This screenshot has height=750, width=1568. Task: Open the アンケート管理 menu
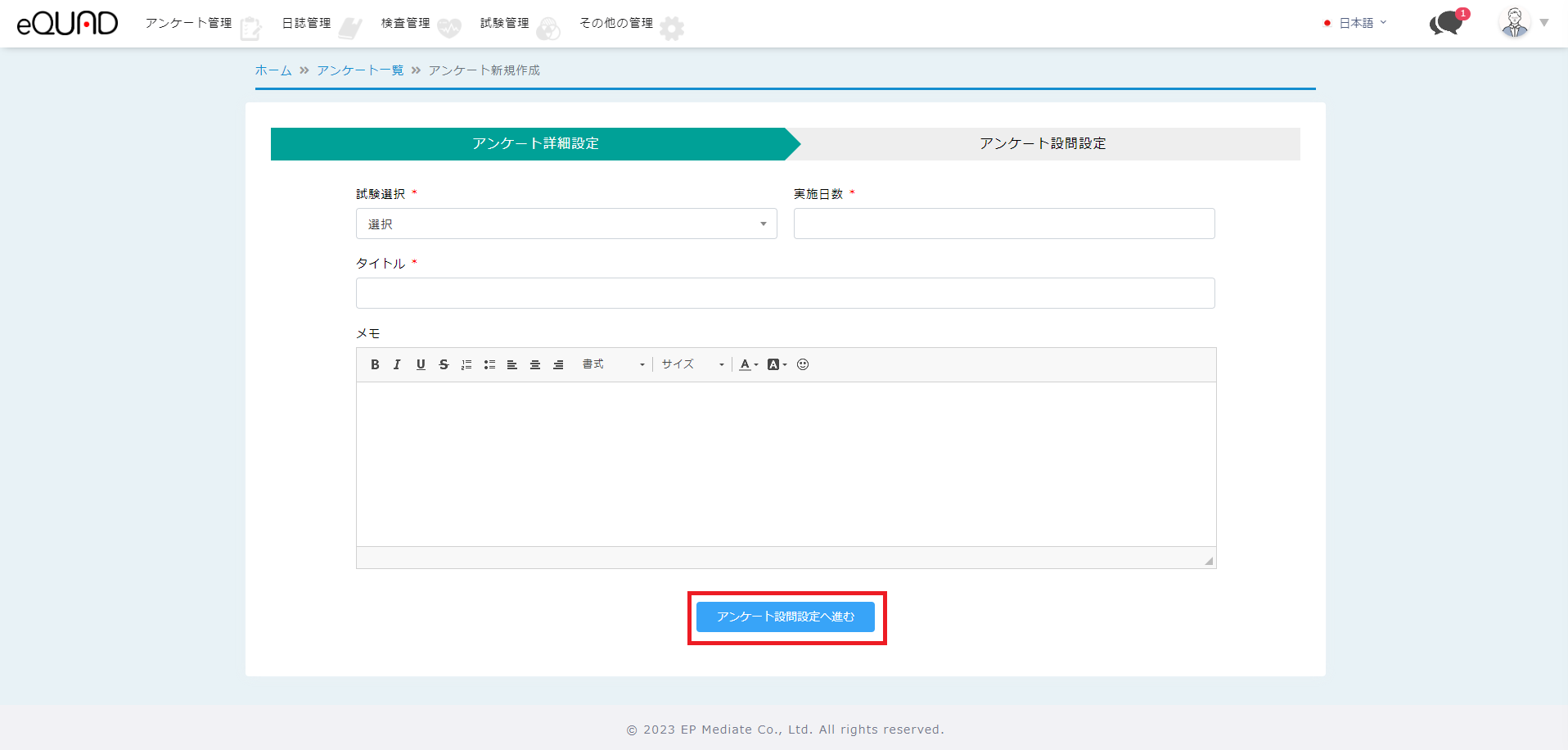pyautogui.click(x=189, y=23)
